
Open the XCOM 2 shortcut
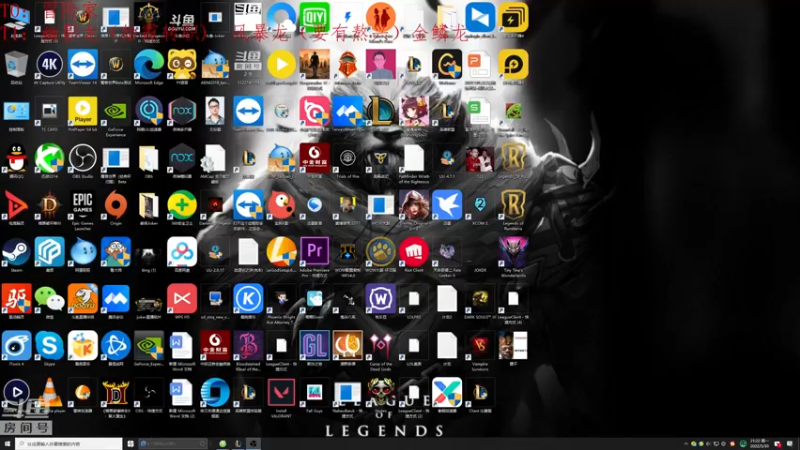pyautogui.click(x=480, y=205)
